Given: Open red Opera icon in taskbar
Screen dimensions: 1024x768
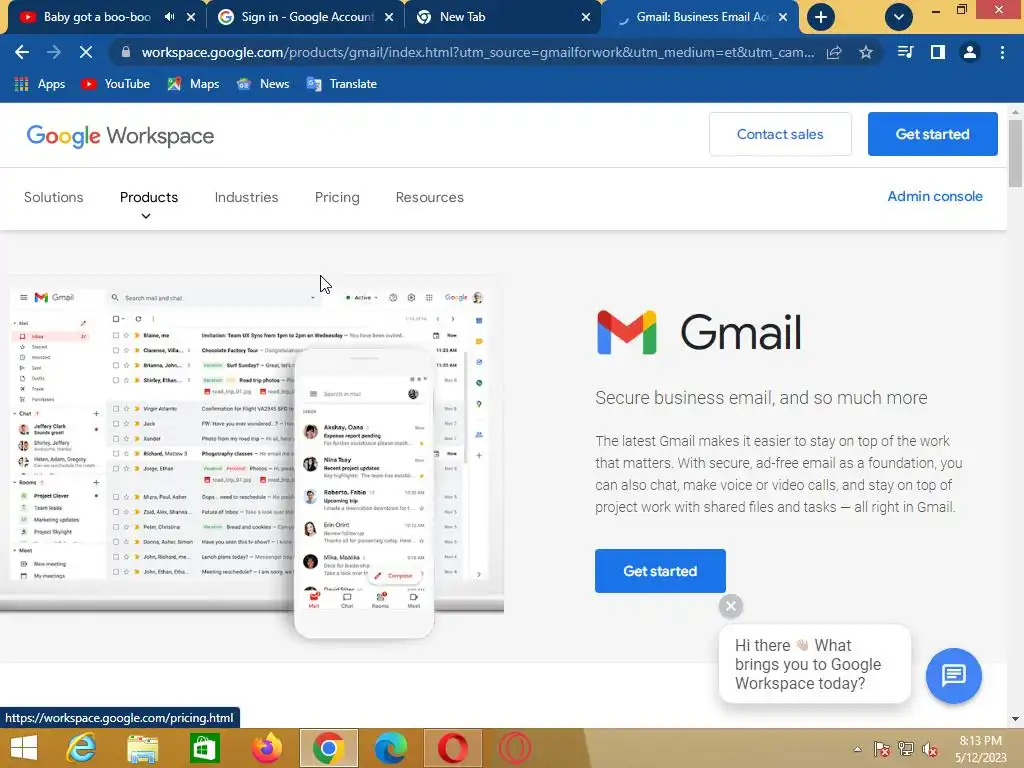Looking at the screenshot, I should (x=453, y=748).
